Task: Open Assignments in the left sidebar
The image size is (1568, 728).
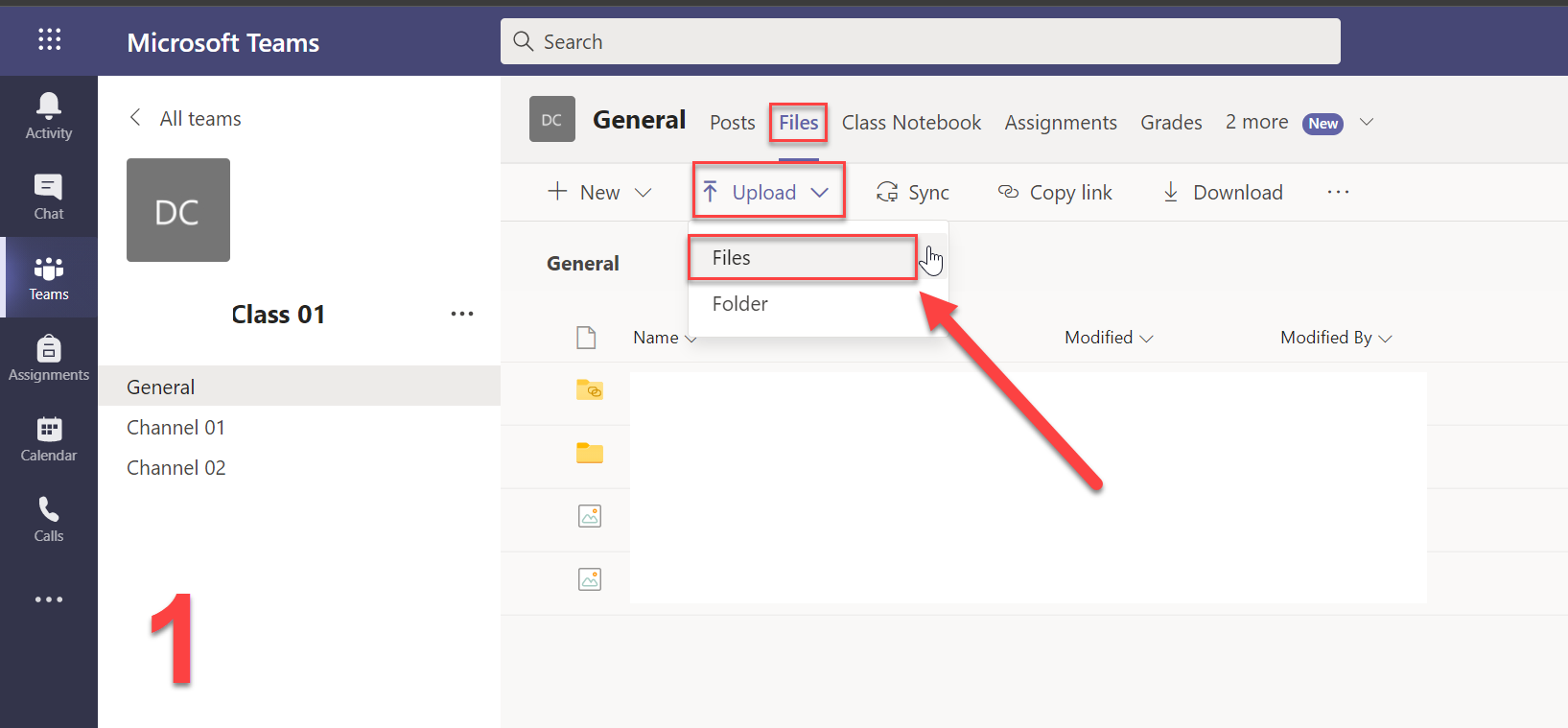Action: click(x=49, y=358)
